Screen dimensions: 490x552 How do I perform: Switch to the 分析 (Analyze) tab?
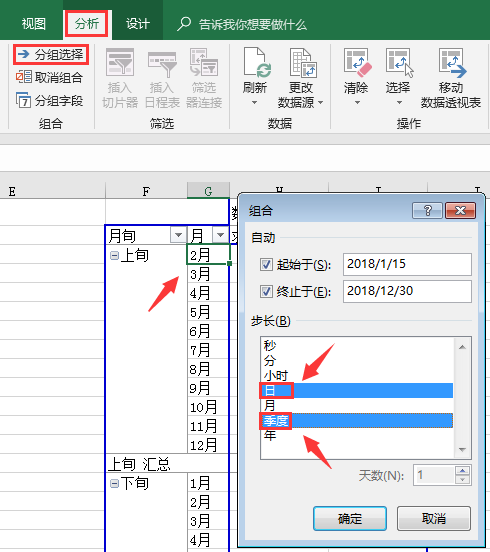pyautogui.click(x=87, y=24)
